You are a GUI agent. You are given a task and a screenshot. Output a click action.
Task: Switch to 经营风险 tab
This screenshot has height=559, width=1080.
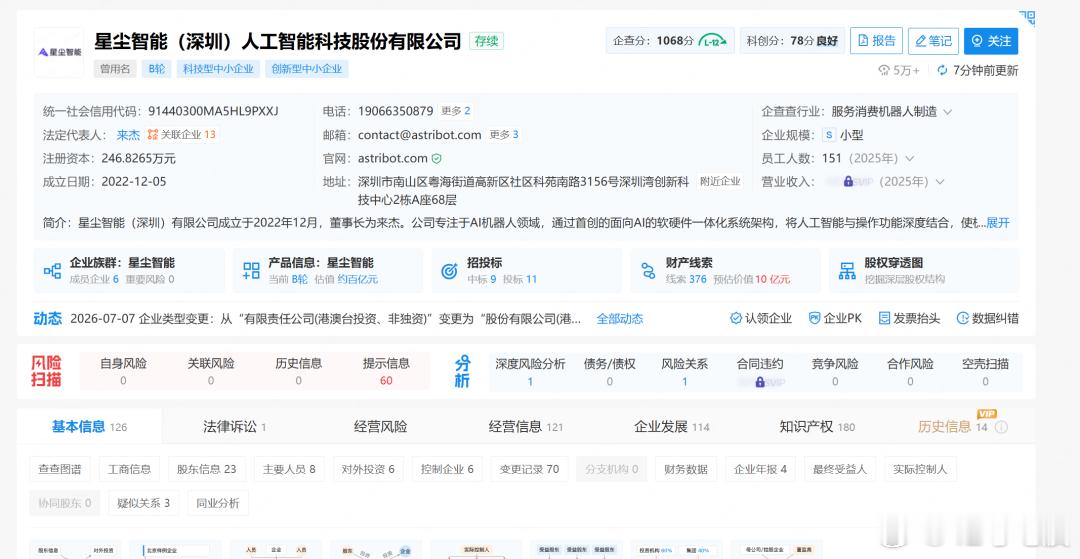(x=381, y=427)
